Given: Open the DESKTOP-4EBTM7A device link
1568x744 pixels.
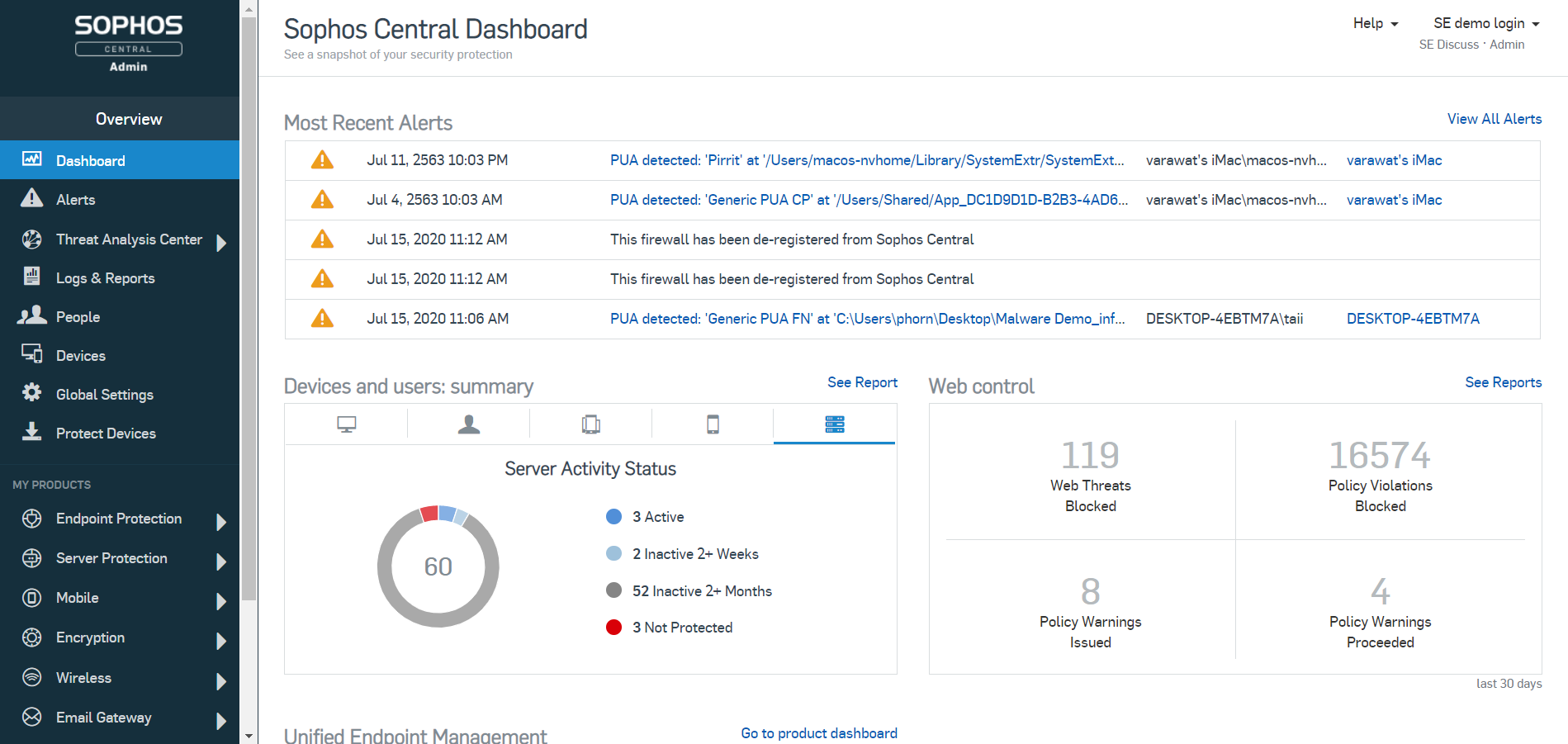Looking at the screenshot, I should (1412, 319).
